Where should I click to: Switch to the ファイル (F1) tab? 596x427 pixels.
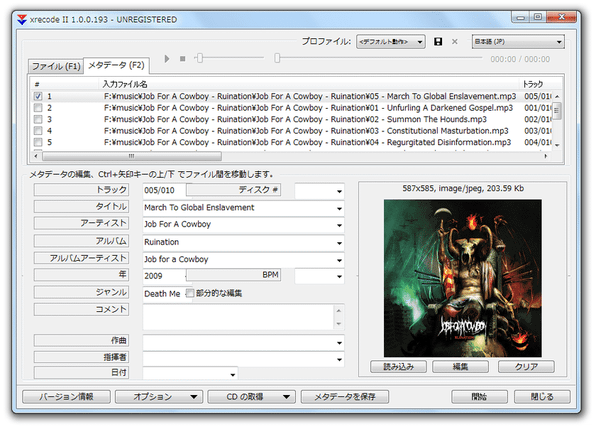pos(56,66)
